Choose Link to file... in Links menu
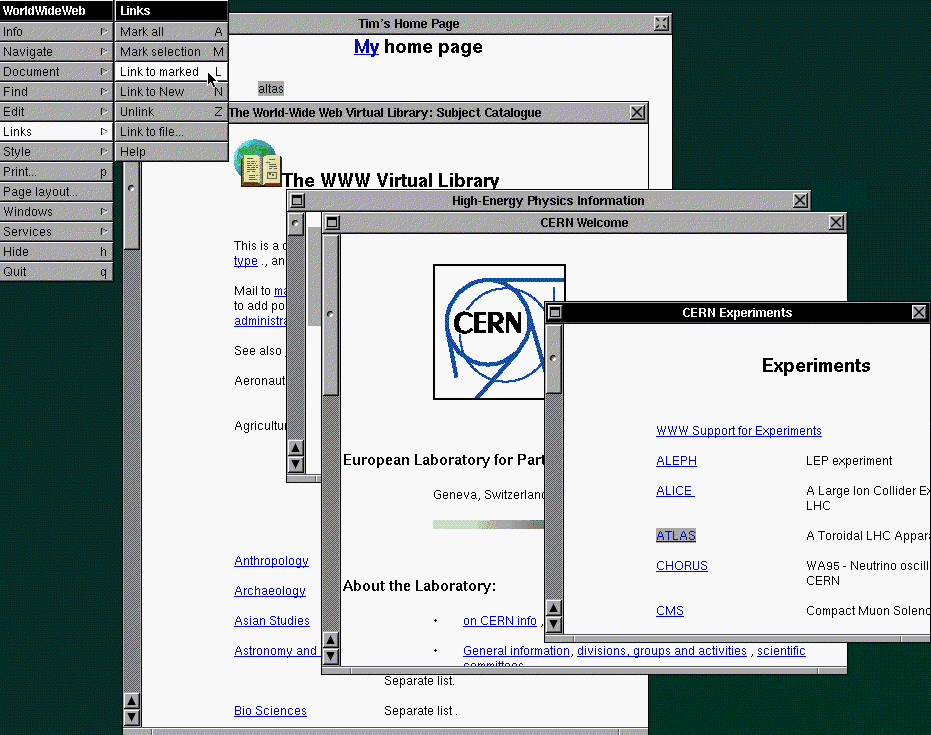931x735 pixels. (x=171, y=132)
